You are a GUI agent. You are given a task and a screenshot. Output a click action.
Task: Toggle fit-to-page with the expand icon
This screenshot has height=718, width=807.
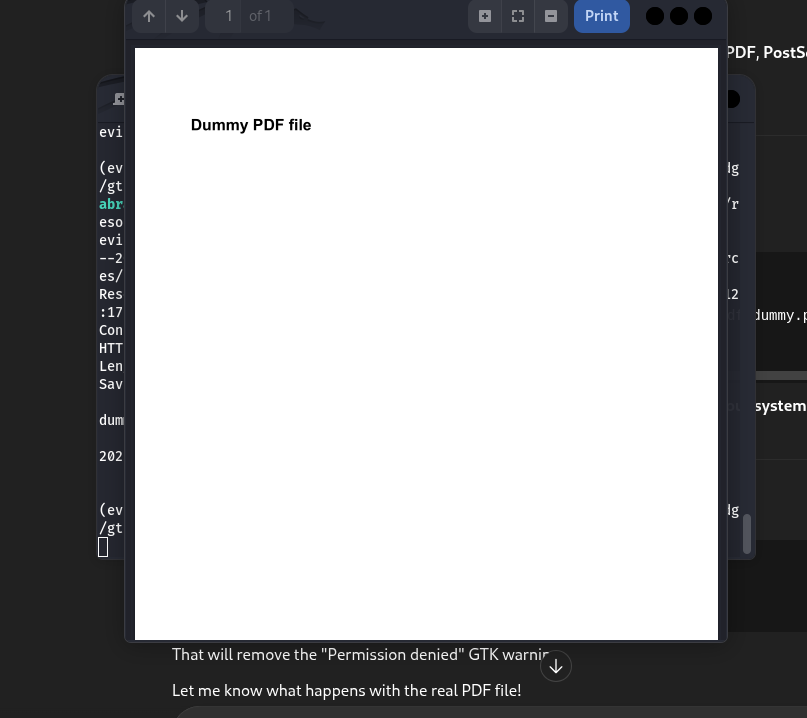[x=518, y=16]
